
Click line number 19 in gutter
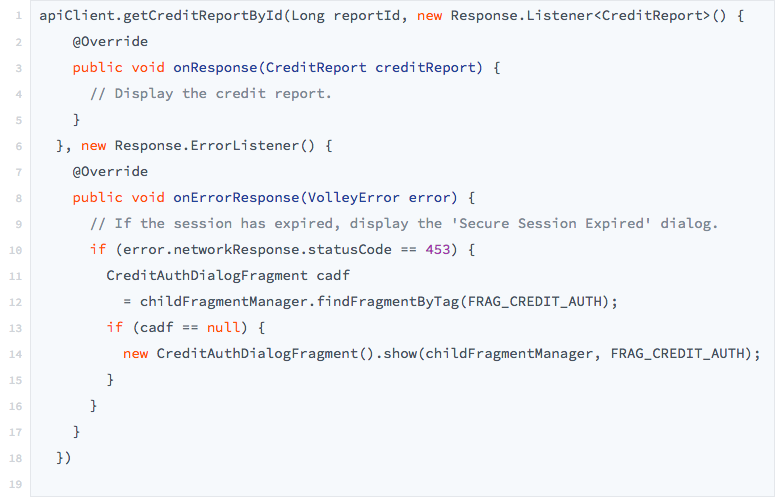click(x=15, y=484)
